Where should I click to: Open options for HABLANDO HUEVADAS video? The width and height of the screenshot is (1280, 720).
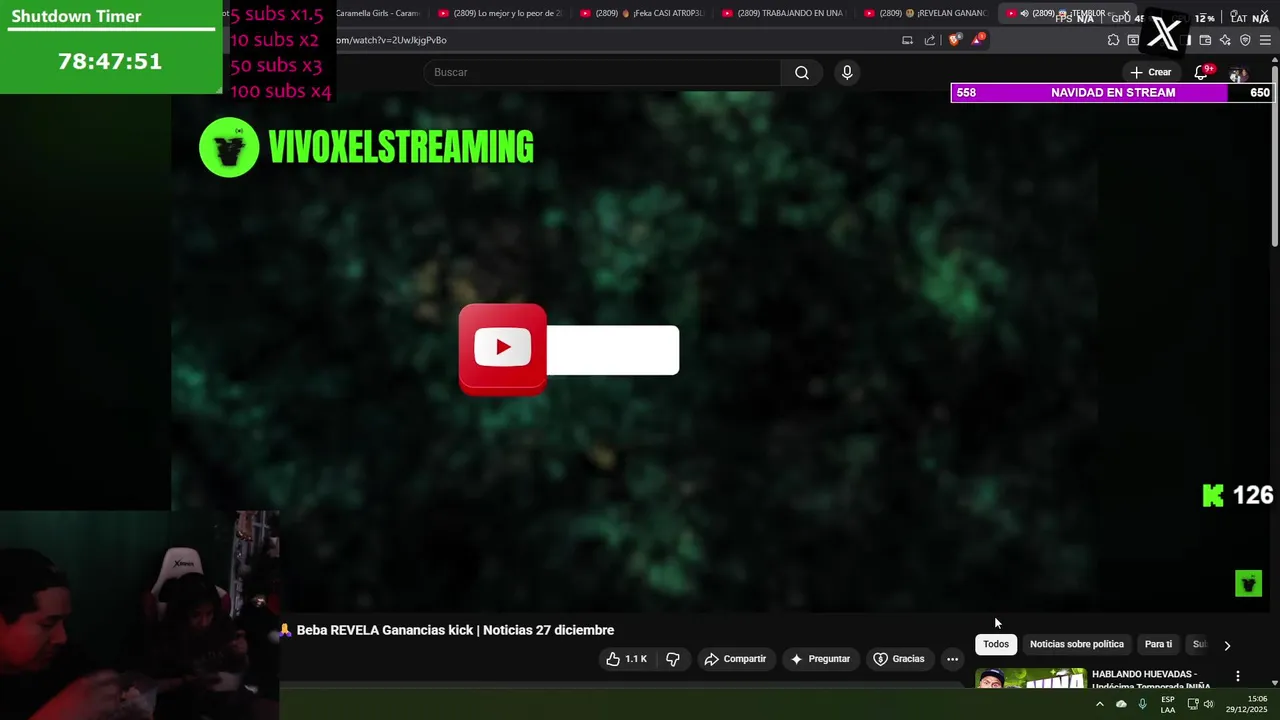1237,676
